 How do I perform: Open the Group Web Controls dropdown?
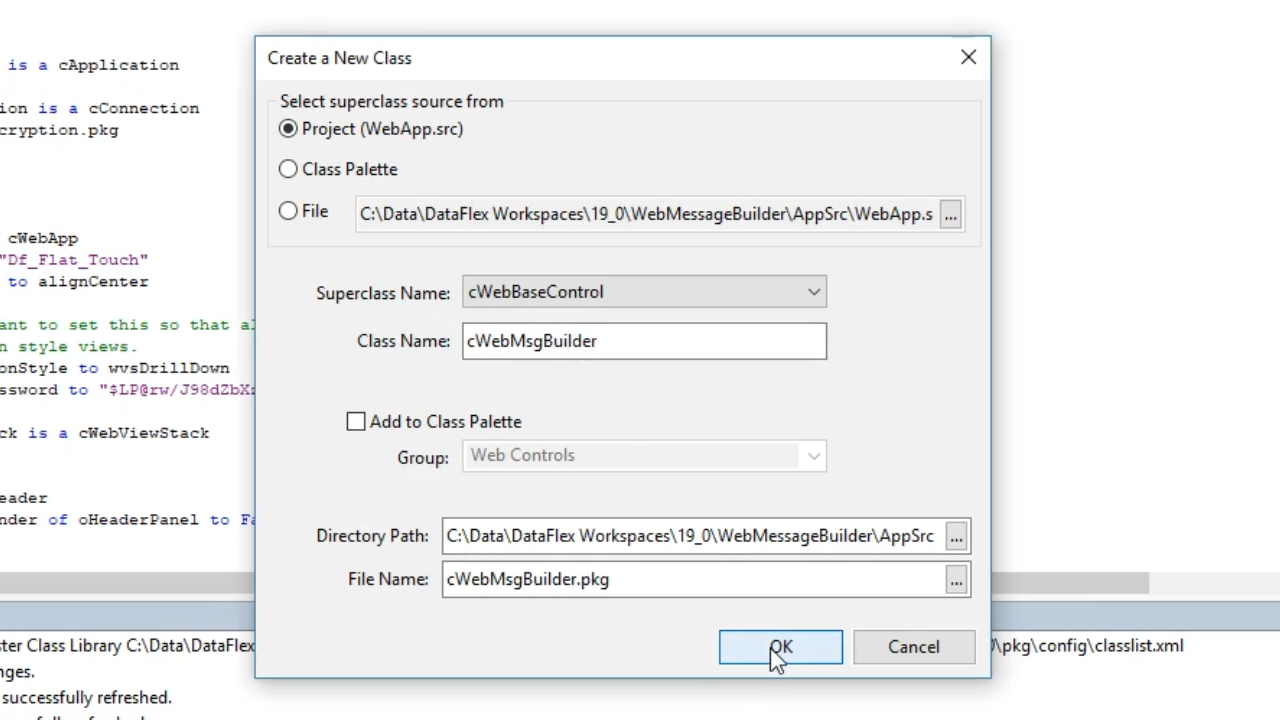point(814,456)
